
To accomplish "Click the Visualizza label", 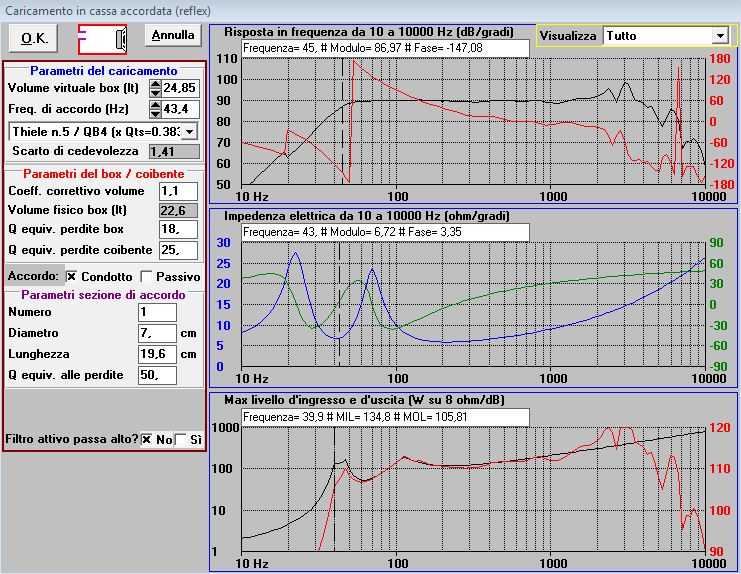I will point(568,36).
